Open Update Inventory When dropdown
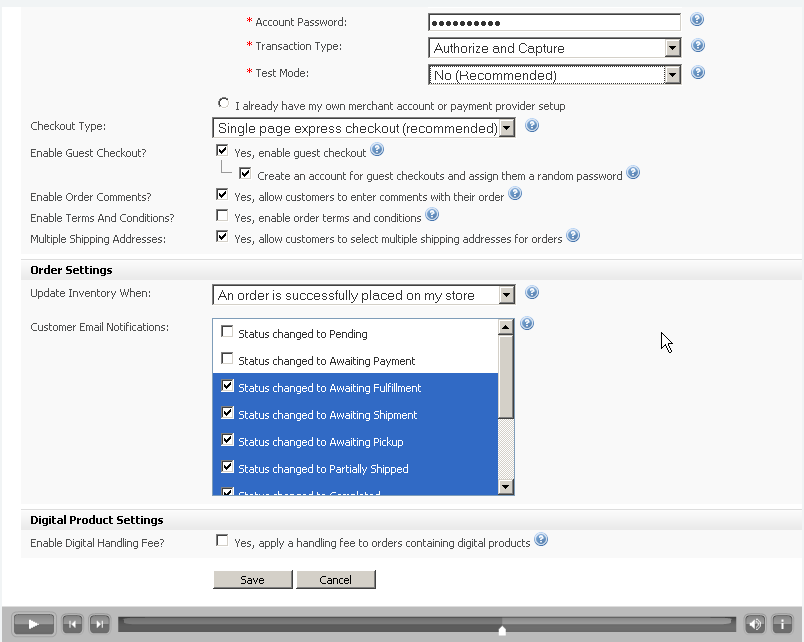 364,295
